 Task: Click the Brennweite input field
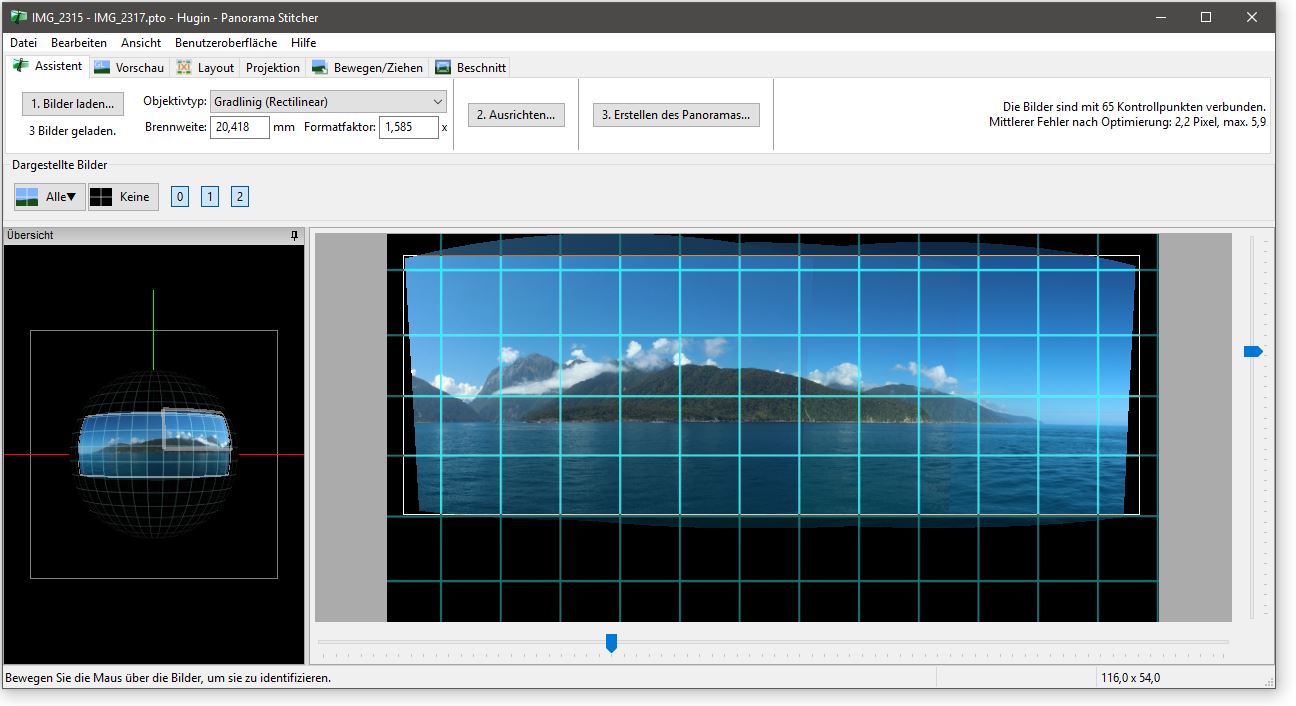(x=239, y=128)
